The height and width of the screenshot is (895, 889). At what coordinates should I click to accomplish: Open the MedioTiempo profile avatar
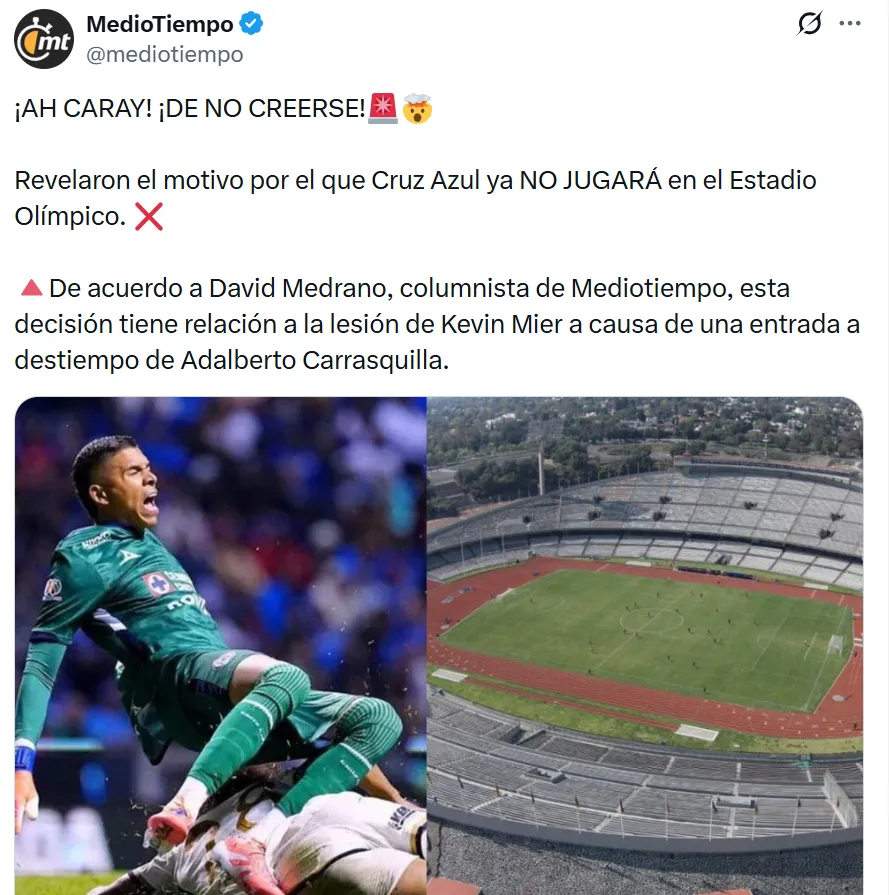click(44, 39)
